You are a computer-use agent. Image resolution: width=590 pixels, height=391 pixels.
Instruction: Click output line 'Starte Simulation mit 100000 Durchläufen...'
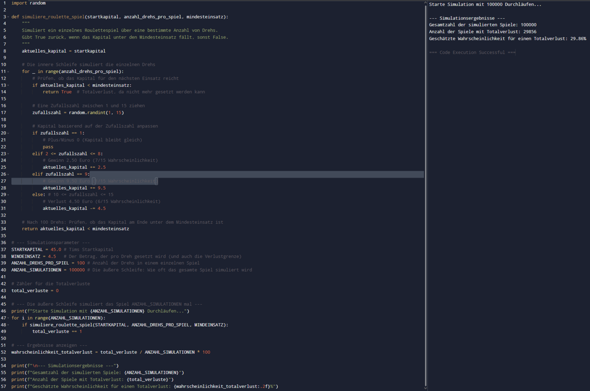click(485, 5)
